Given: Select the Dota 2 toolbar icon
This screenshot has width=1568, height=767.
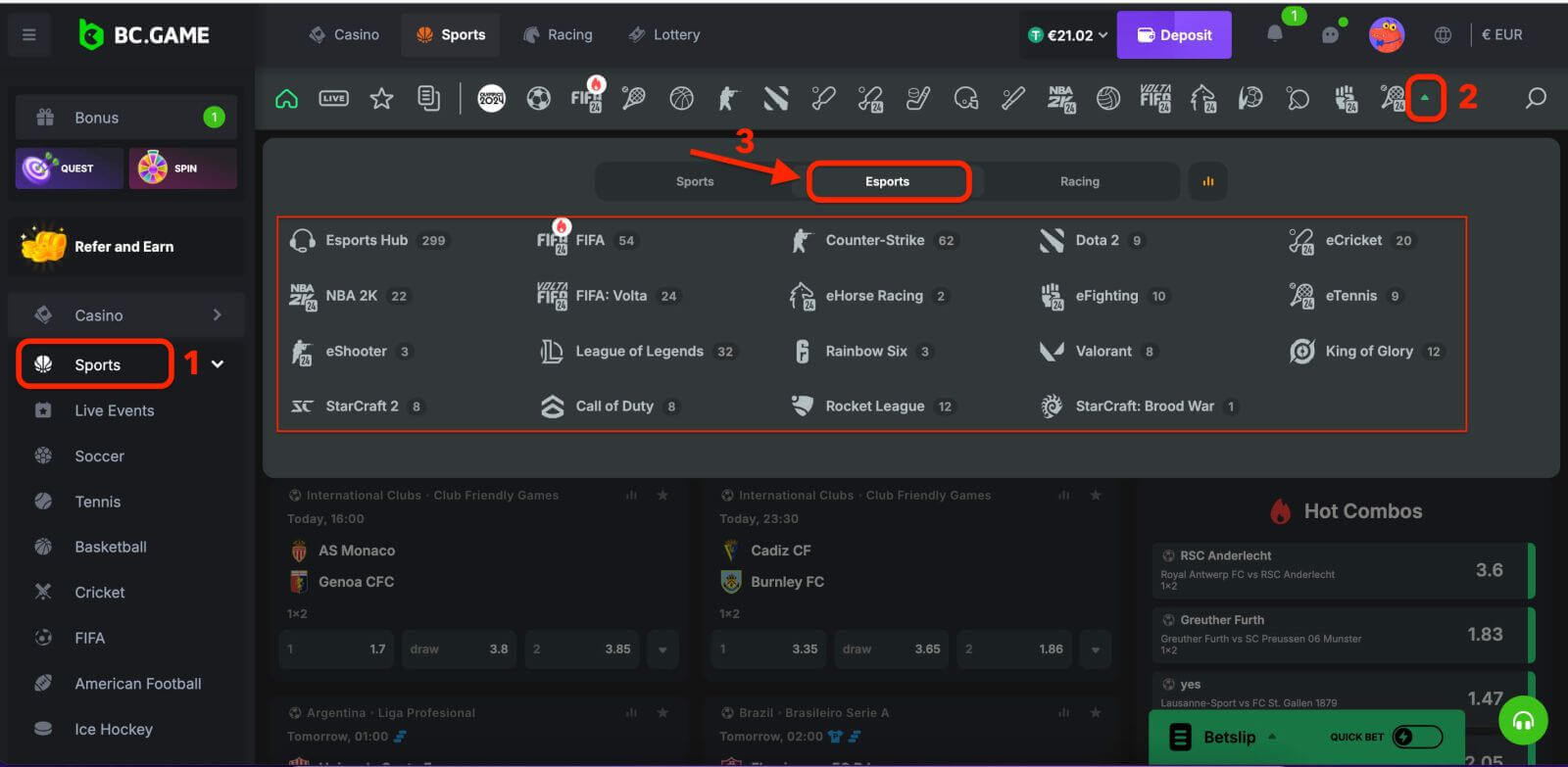Looking at the screenshot, I should point(776,98).
